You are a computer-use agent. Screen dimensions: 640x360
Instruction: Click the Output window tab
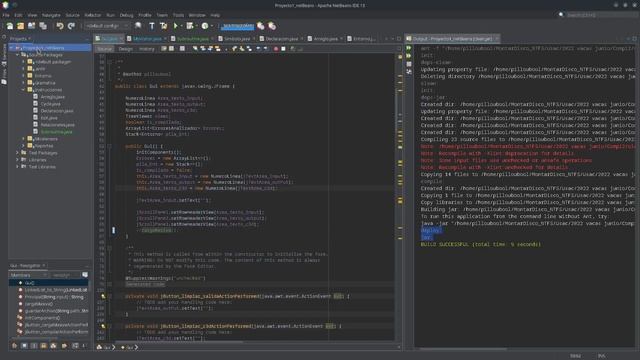point(452,39)
